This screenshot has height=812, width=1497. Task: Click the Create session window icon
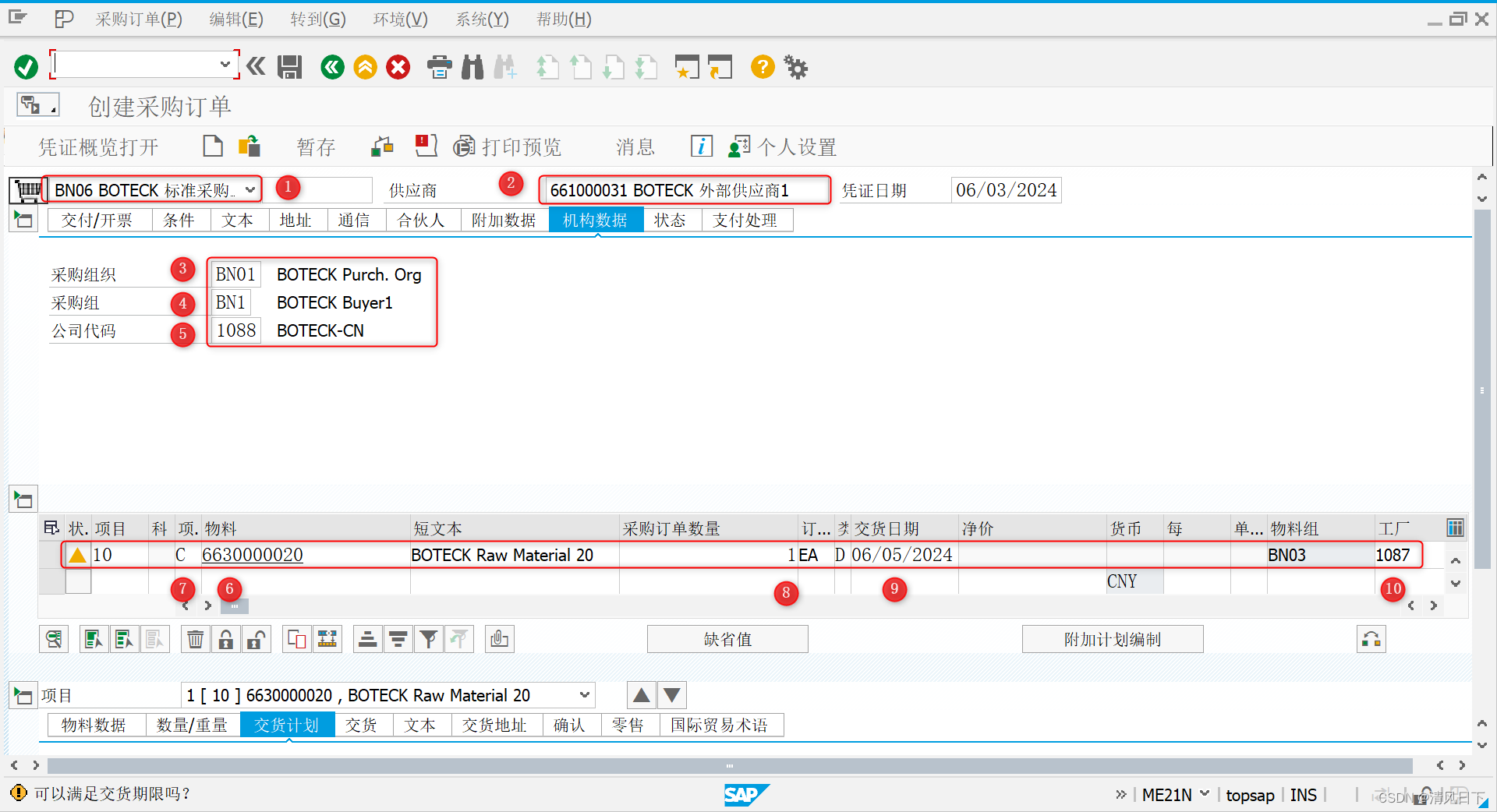687,67
